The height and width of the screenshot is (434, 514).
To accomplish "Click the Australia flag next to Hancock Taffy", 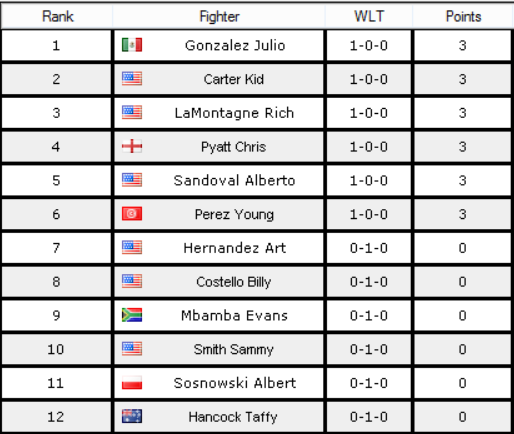I will pyautogui.click(x=132, y=416).
